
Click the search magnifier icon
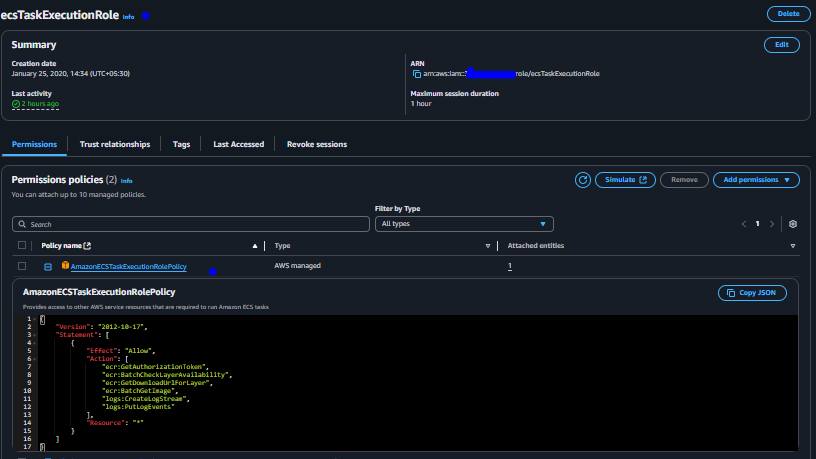[22, 224]
